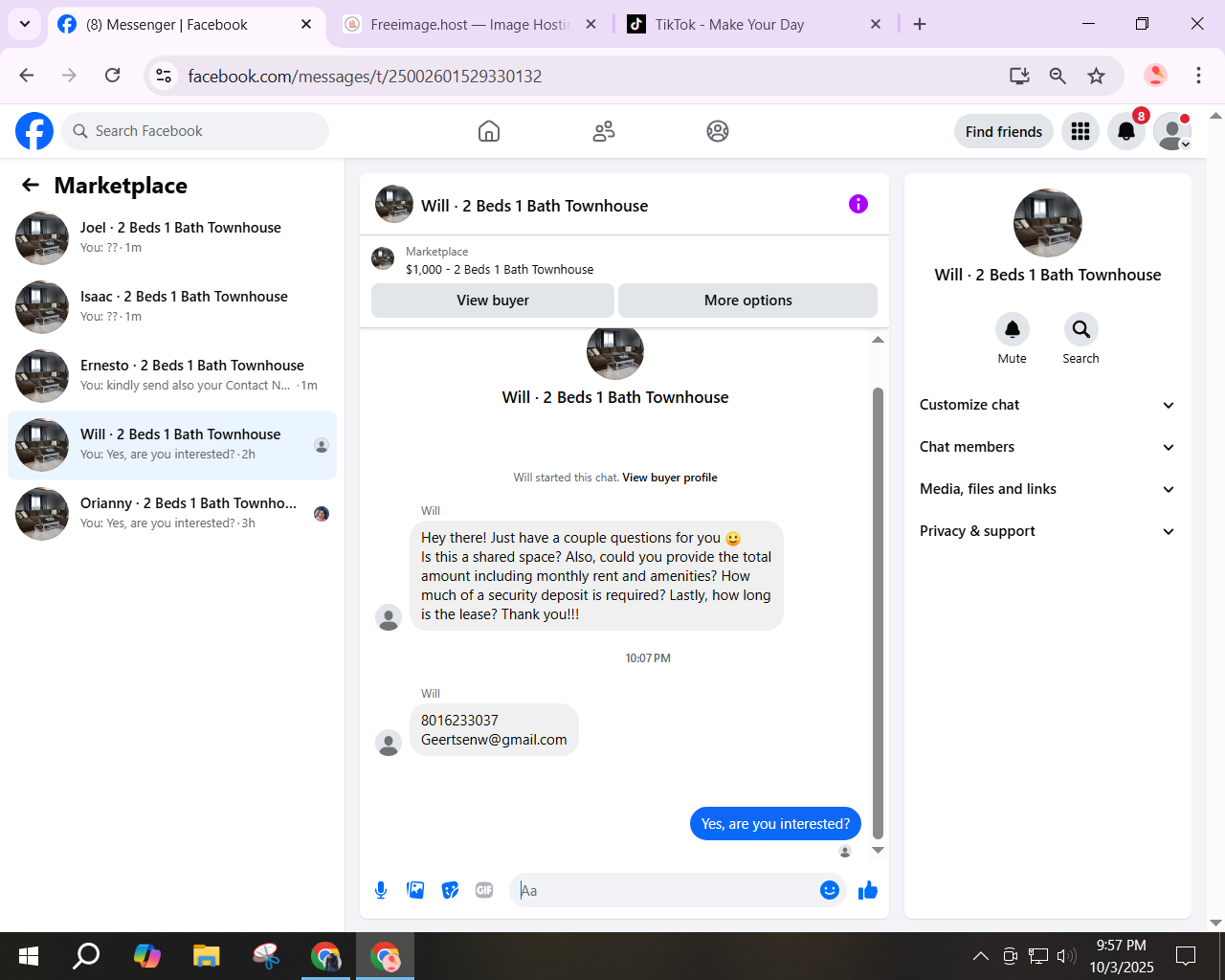Switch to the Freeimage.host tab

(x=469, y=25)
